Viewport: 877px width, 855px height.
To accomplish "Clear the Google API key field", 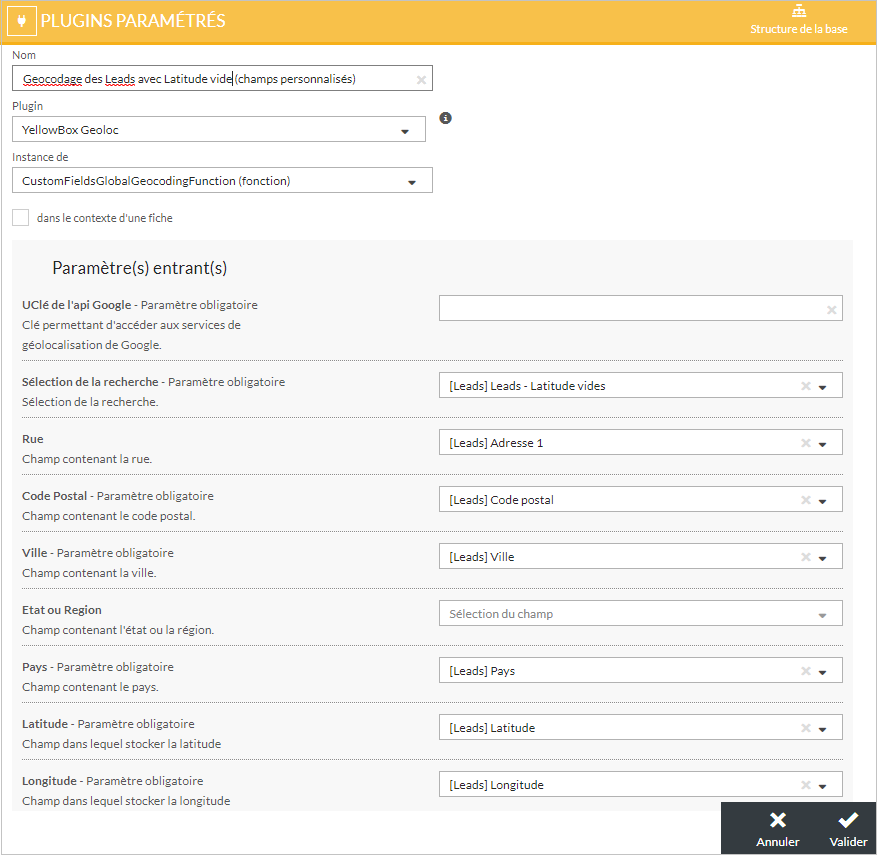I will 831,309.
